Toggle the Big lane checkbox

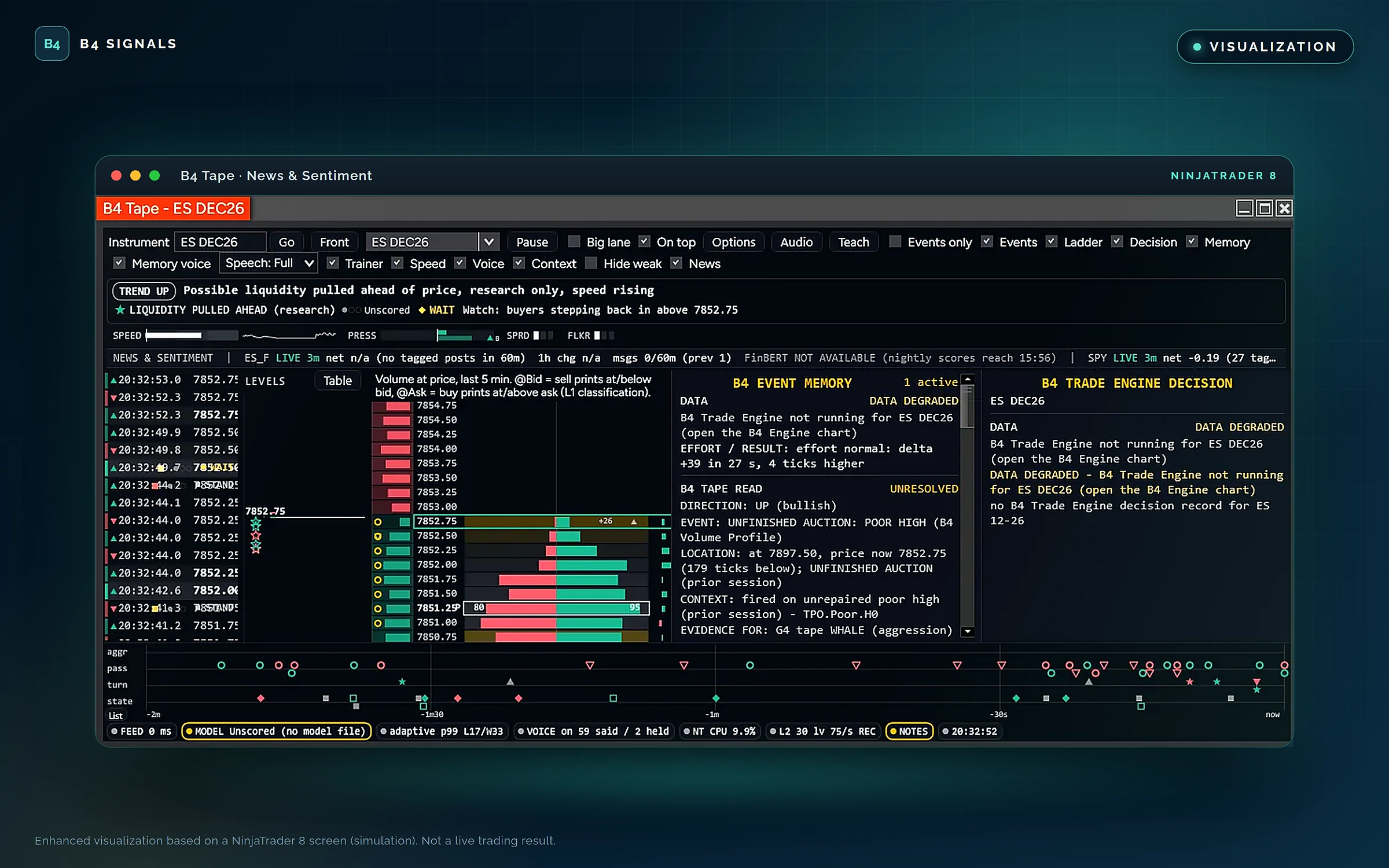coord(574,241)
